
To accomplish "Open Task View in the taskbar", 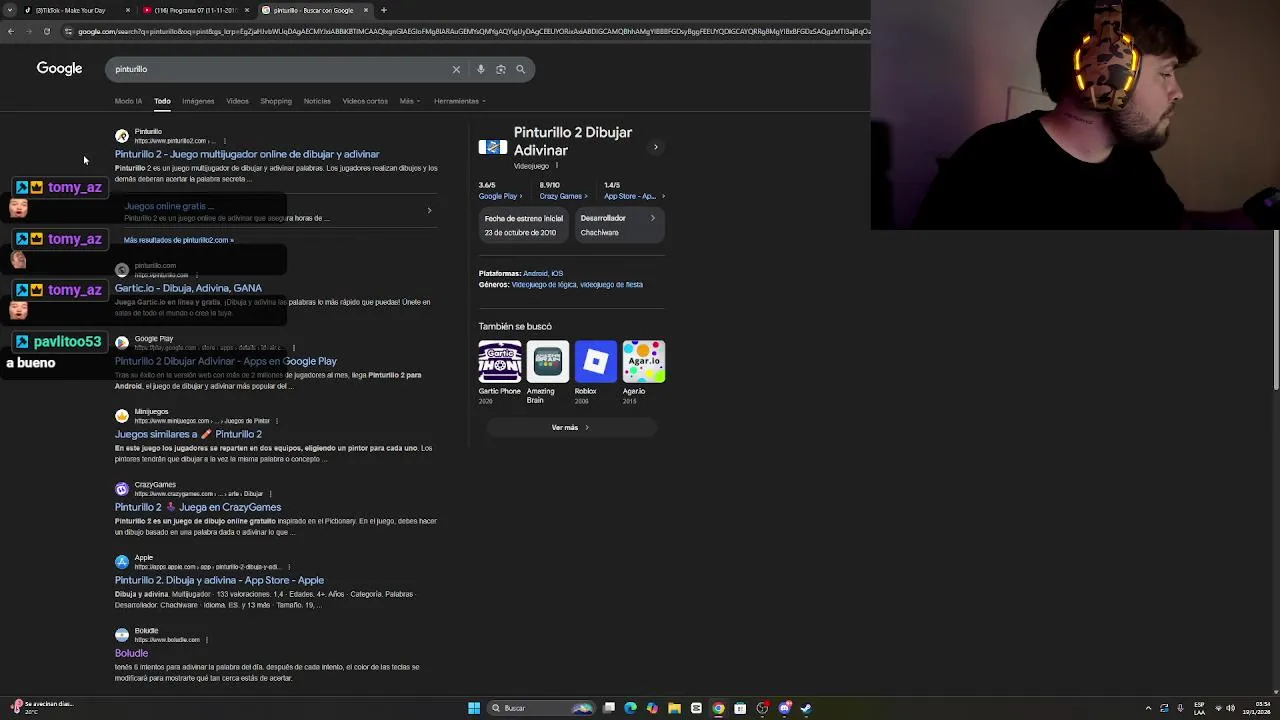I will 608,708.
